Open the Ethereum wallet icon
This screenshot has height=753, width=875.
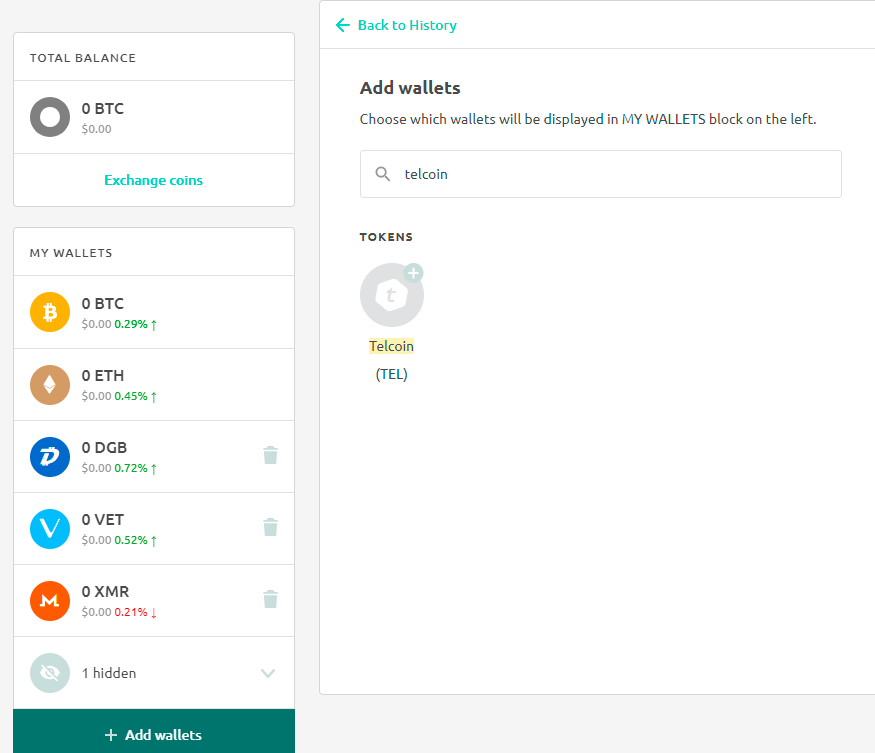(x=50, y=385)
